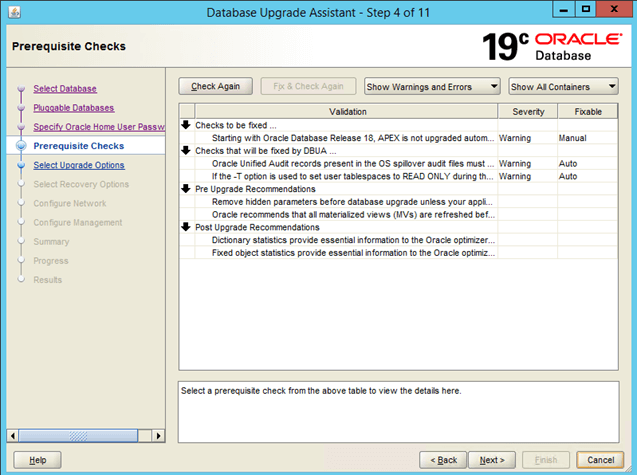The width and height of the screenshot is (637, 475).
Task: Open the 'Show Warnings and Errors' dropdown
Action: (432, 86)
